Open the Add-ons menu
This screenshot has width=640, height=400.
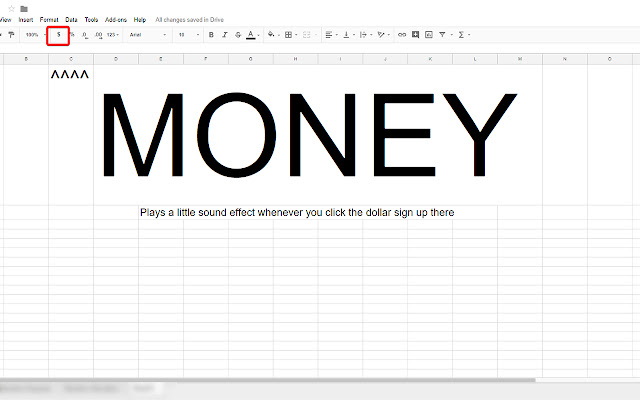pos(116,20)
